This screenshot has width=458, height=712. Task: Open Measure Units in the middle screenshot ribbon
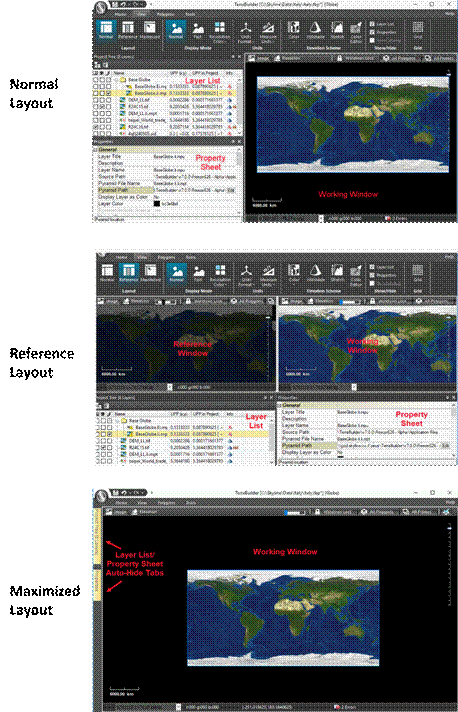coord(268,275)
